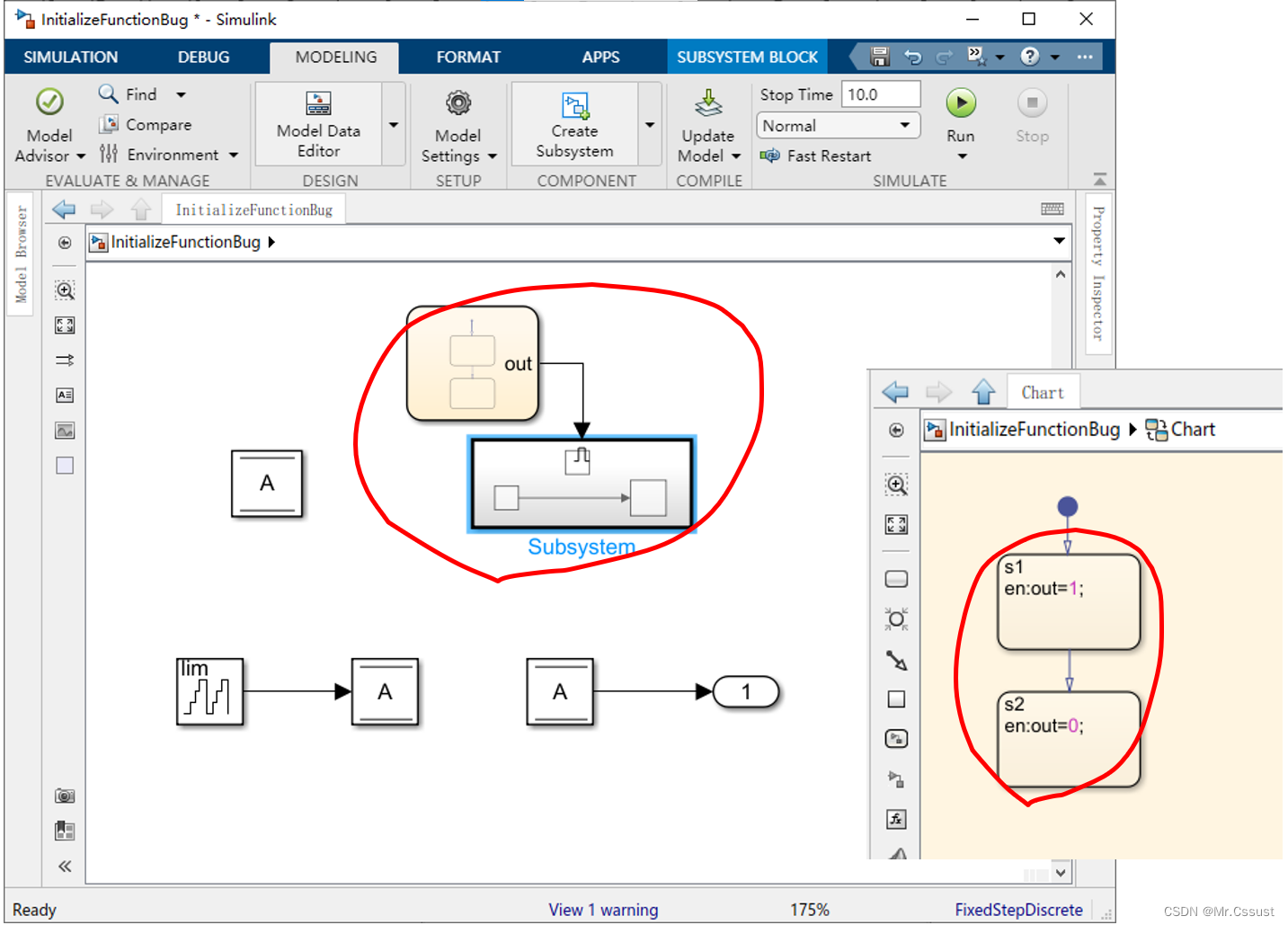
Task: Select the Outport block labeled 1
Action: (746, 692)
